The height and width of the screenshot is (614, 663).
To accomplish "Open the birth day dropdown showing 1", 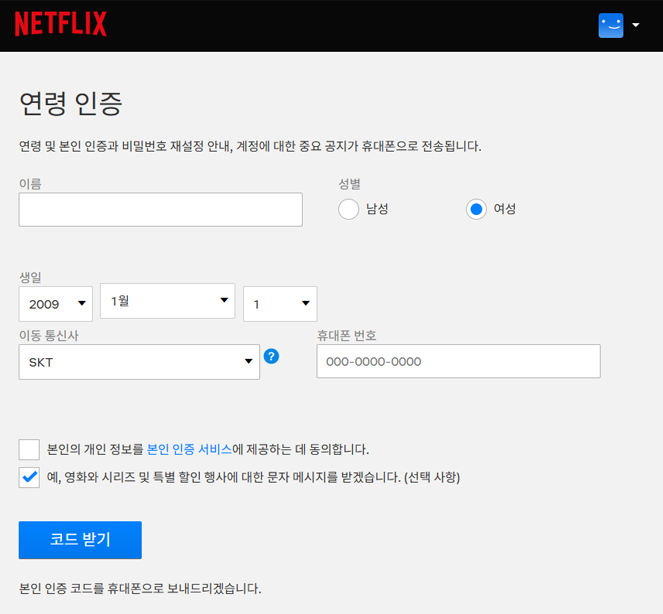I will pos(280,304).
